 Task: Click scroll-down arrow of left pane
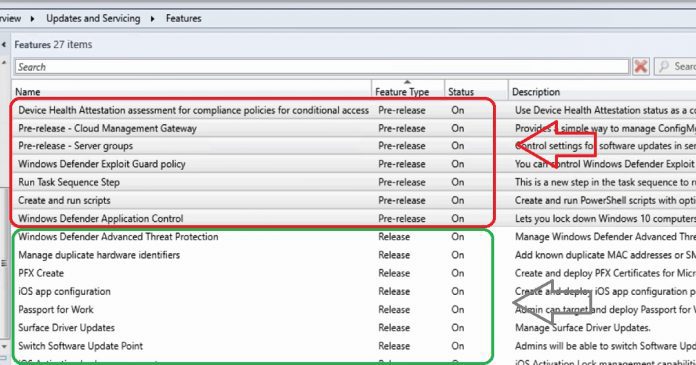pos(4,346)
